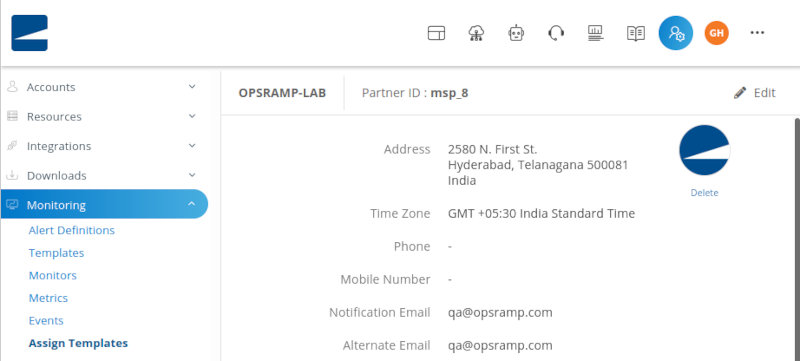Click the Monitoring screen icon in sidebar

12,204
